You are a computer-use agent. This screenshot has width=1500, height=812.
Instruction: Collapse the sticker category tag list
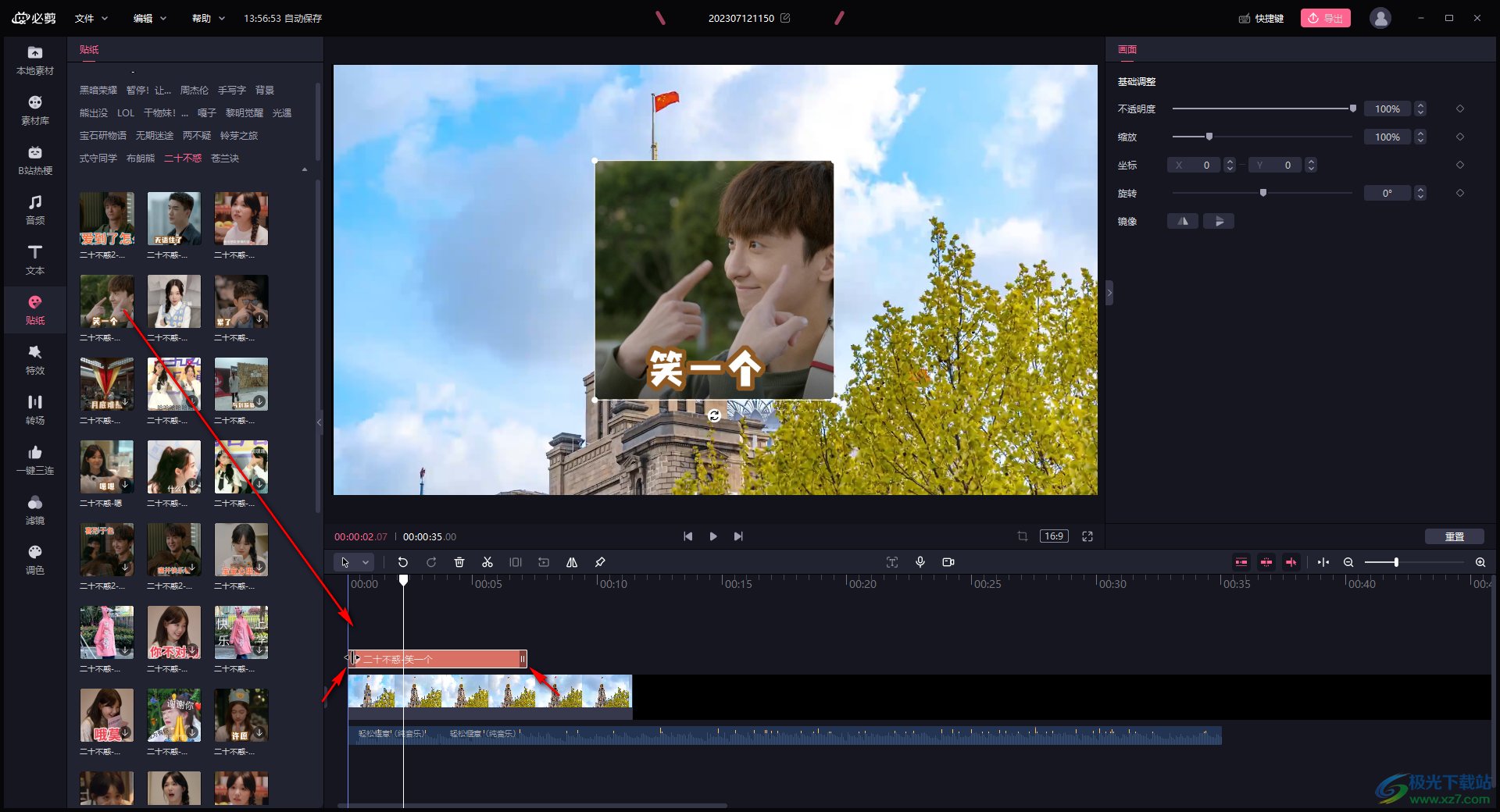305,169
